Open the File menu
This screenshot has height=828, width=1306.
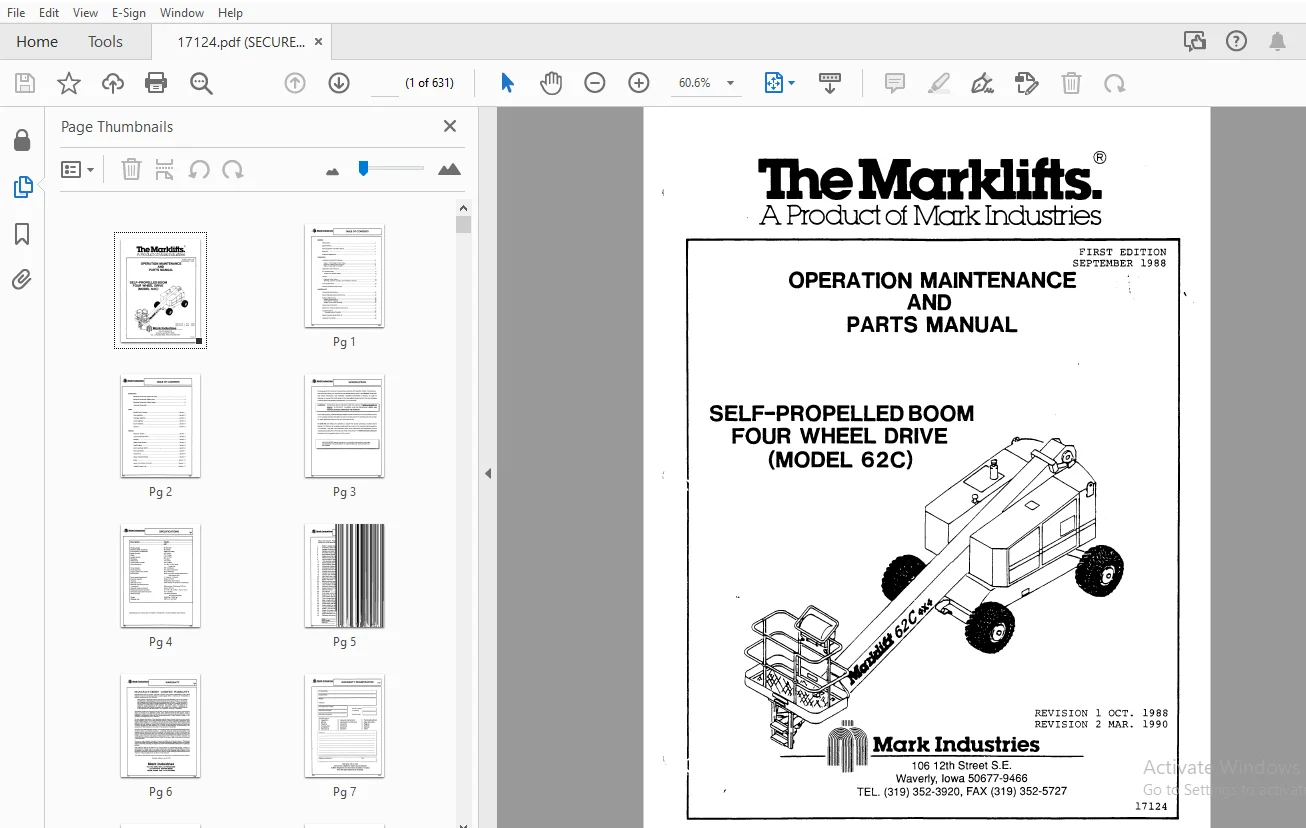coord(16,12)
